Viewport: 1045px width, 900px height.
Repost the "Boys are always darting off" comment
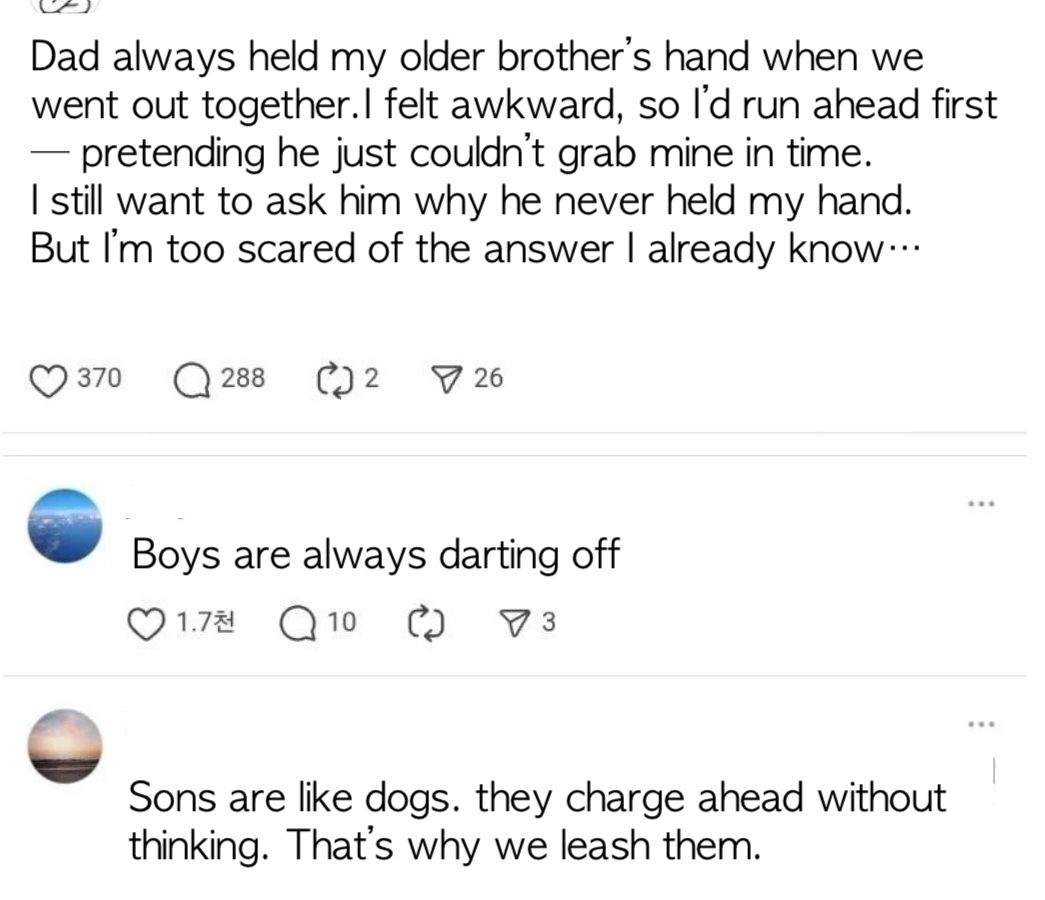pos(427,623)
